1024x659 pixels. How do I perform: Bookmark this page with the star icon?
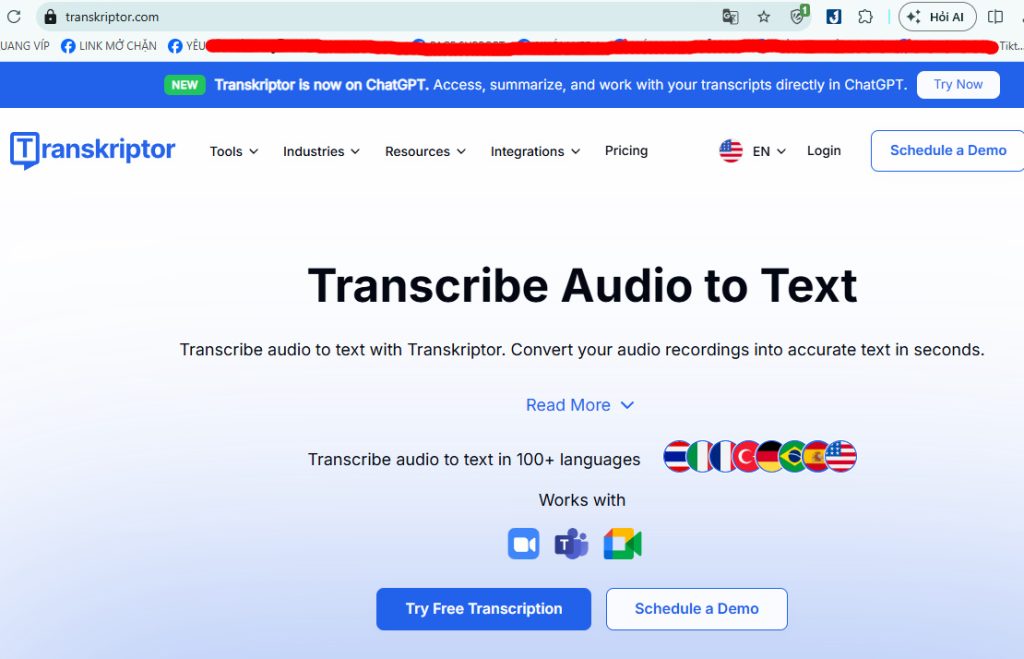763,16
